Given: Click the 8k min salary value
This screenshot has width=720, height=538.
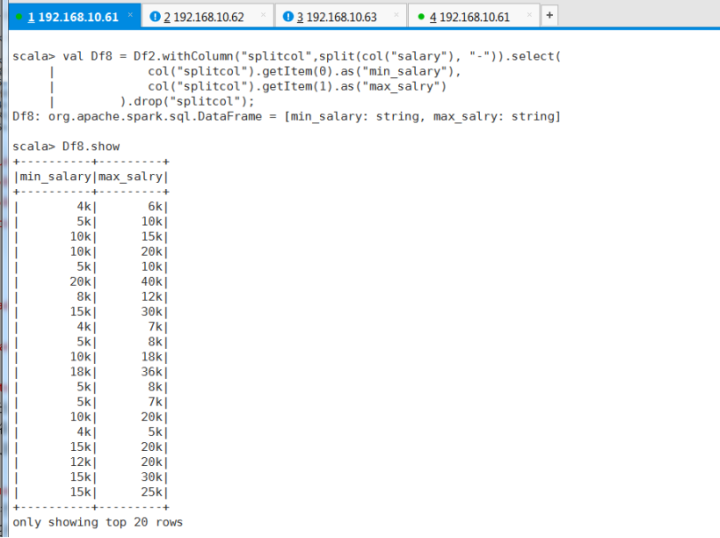Looking at the screenshot, I should click(84, 297).
